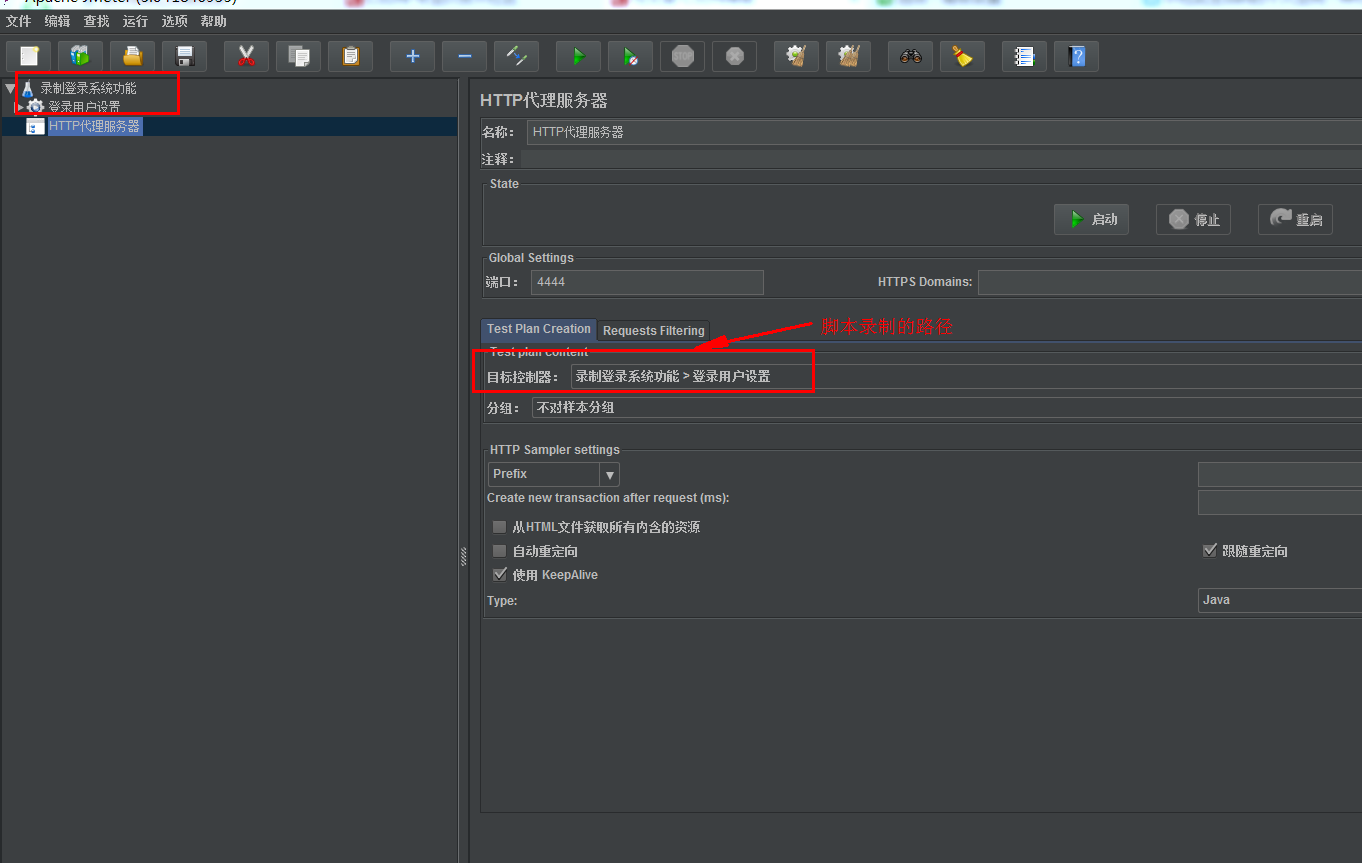The height and width of the screenshot is (863, 1362).
Task: Click the 名称 input field
Action: (x=944, y=132)
